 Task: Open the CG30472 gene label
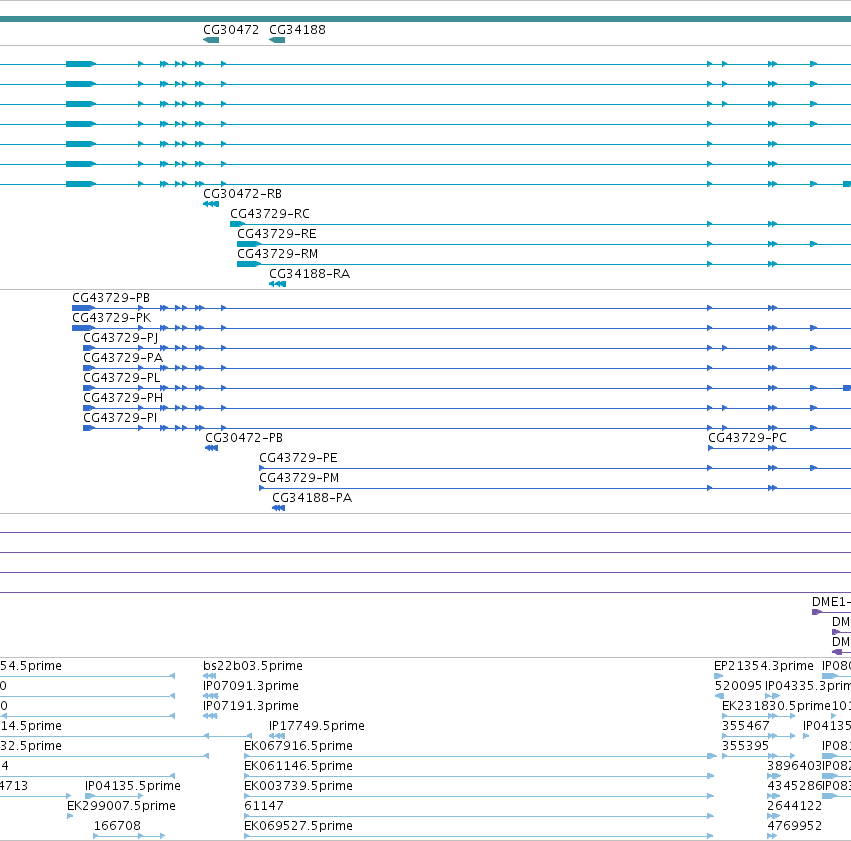[231, 30]
